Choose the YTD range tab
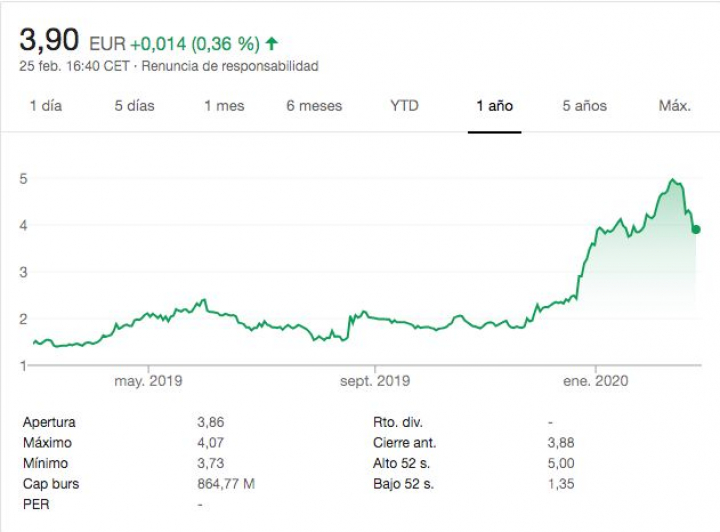 [x=404, y=106]
